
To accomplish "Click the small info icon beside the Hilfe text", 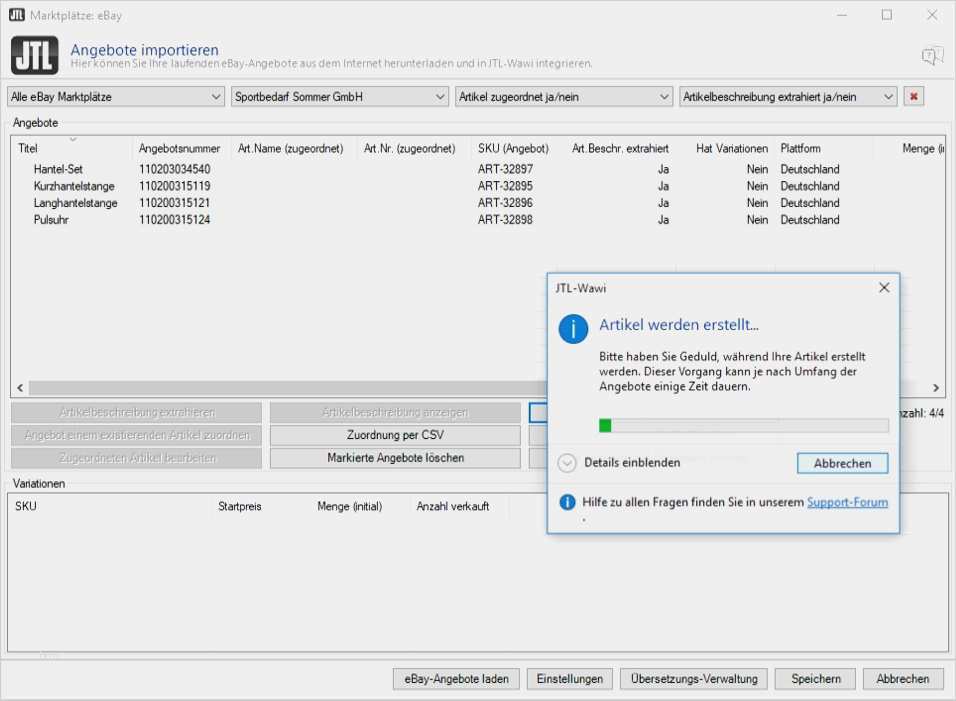I will coord(567,502).
